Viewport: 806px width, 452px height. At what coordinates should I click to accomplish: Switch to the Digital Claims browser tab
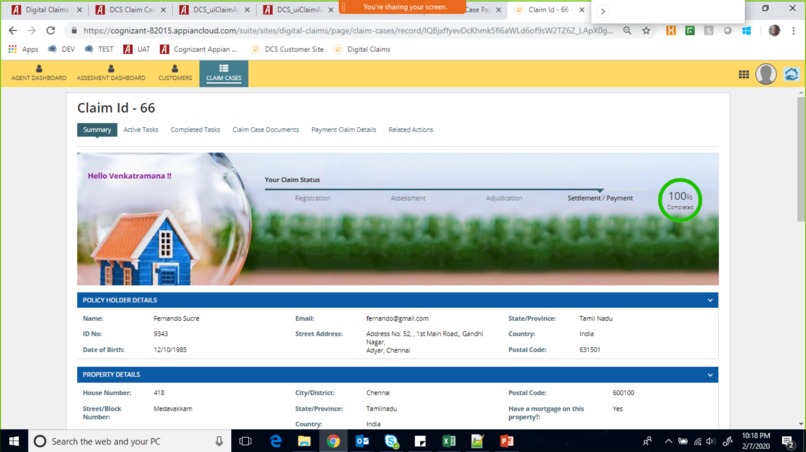[x=46, y=10]
